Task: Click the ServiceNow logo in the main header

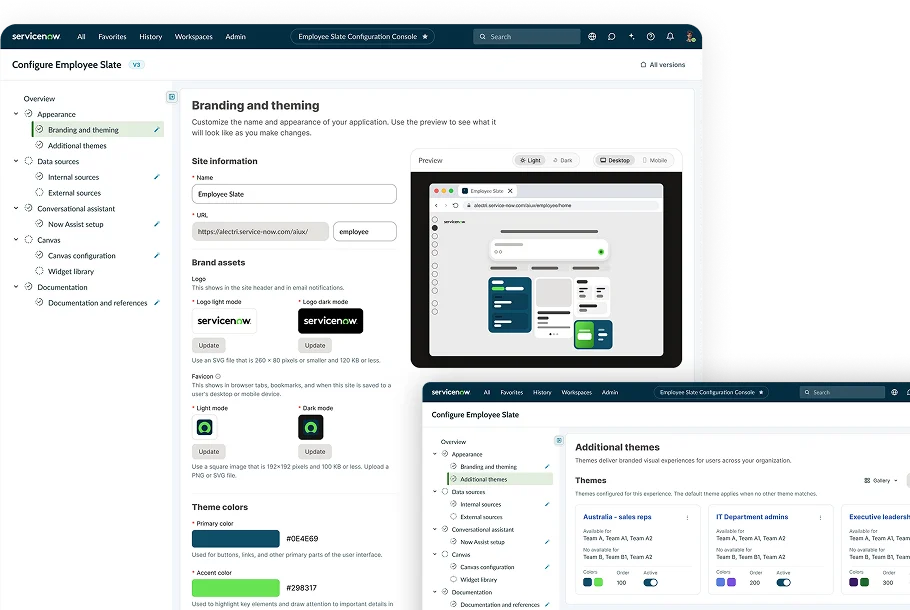Action: click(x=36, y=36)
